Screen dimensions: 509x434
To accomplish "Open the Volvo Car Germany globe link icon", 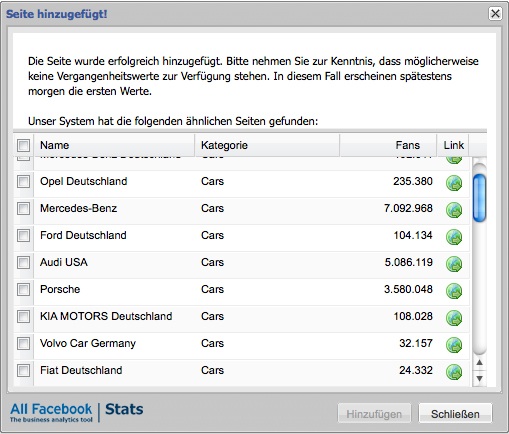I will point(454,345).
